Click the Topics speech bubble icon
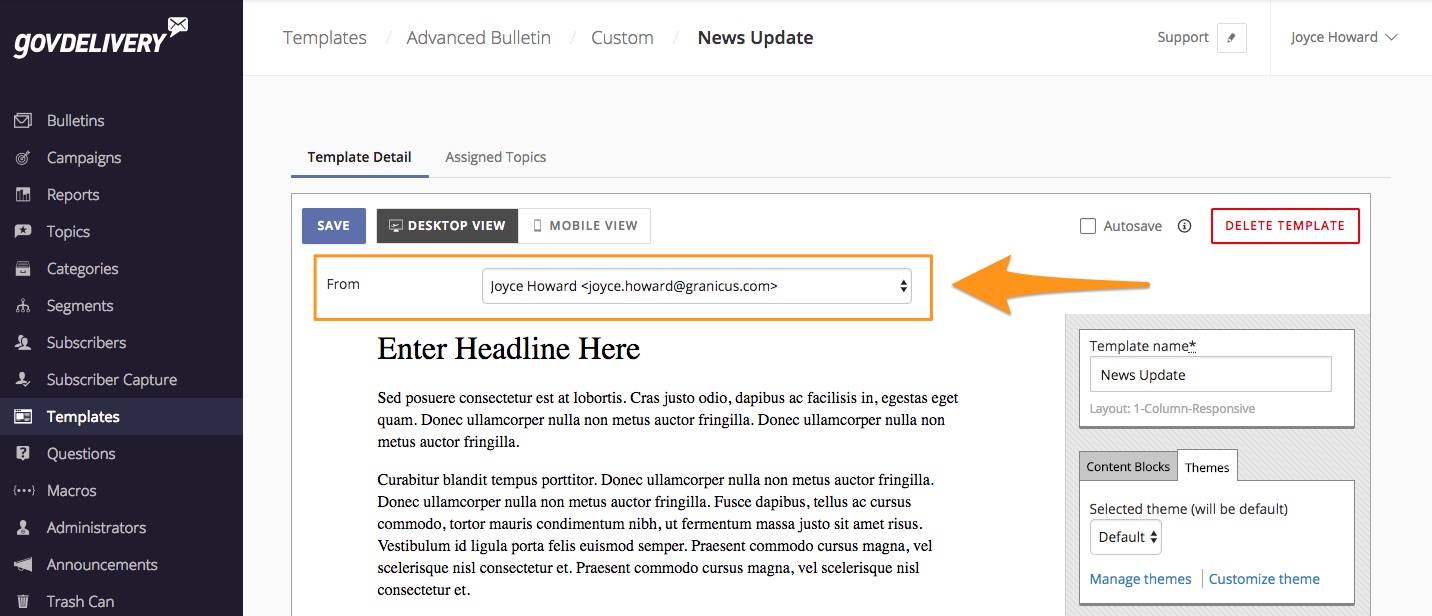Viewport: 1432px width, 616px height. point(25,231)
